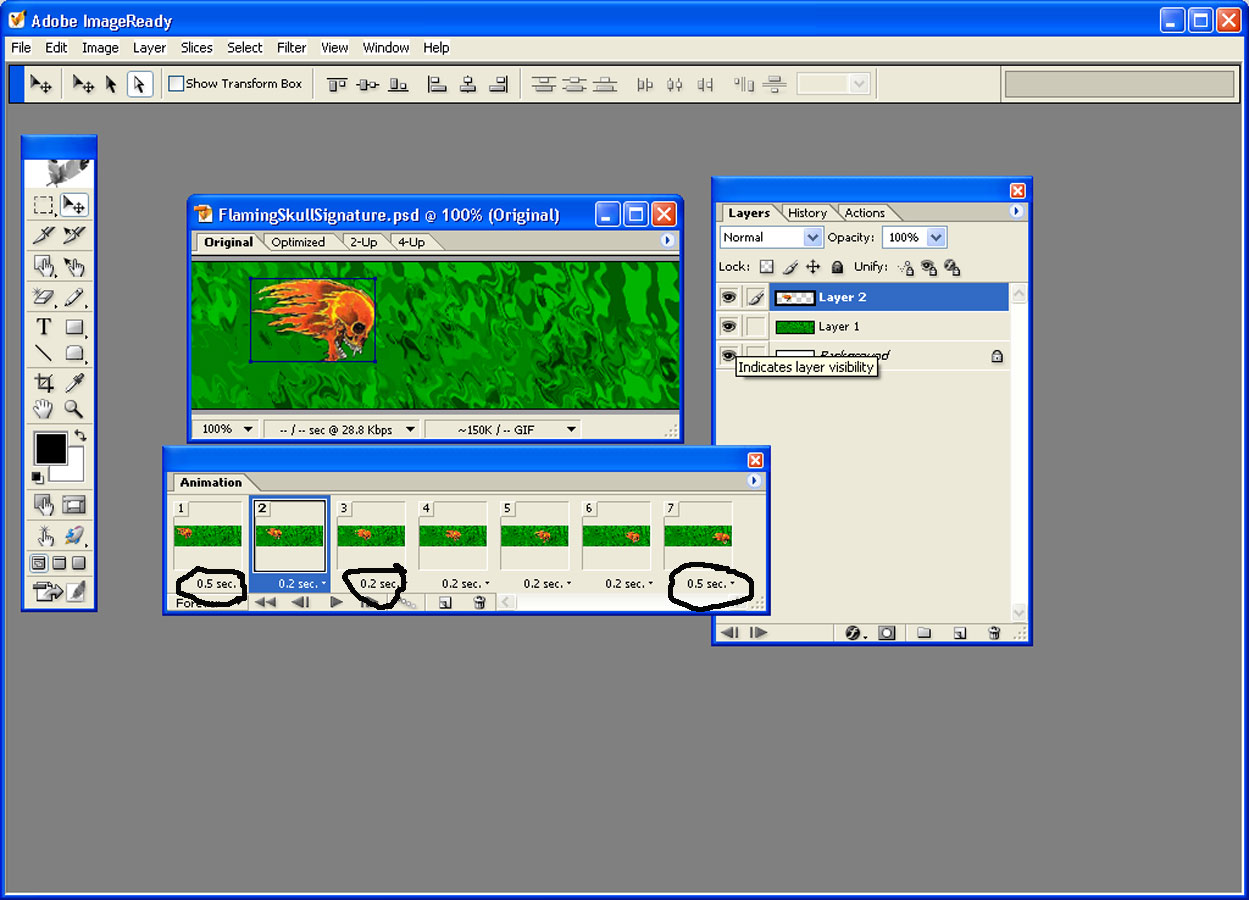Switch to the Actions tab
The width and height of the screenshot is (1249, 900).
point(865,213)
